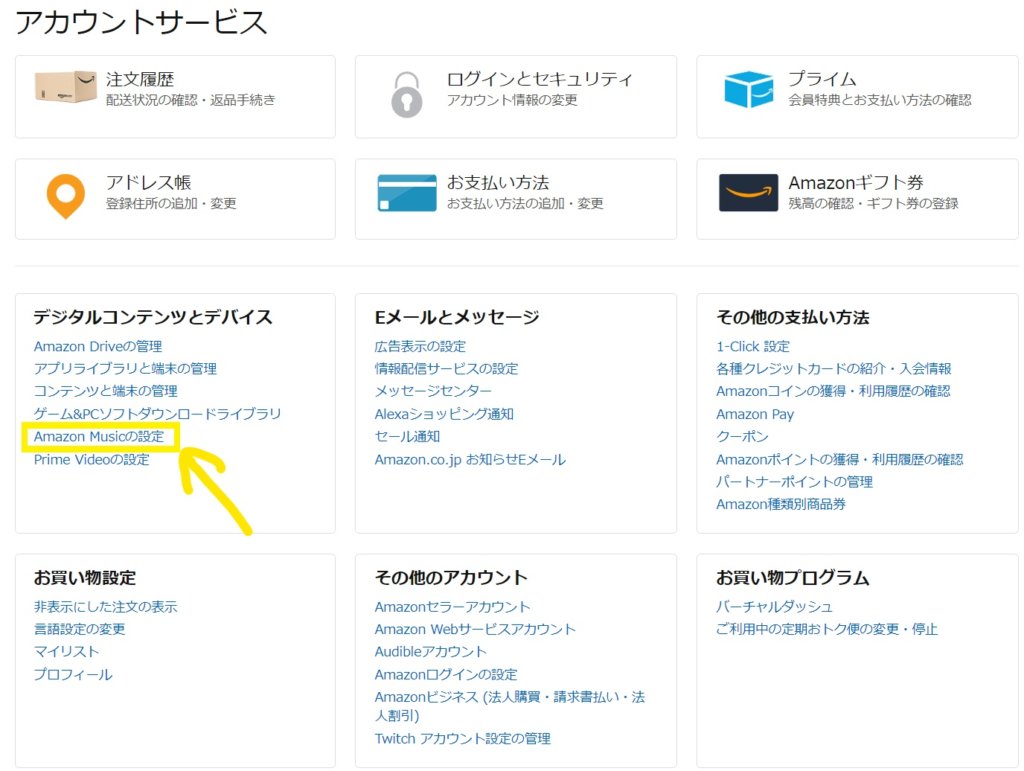Open Amazon Pay link

click(x=755, y=414)
